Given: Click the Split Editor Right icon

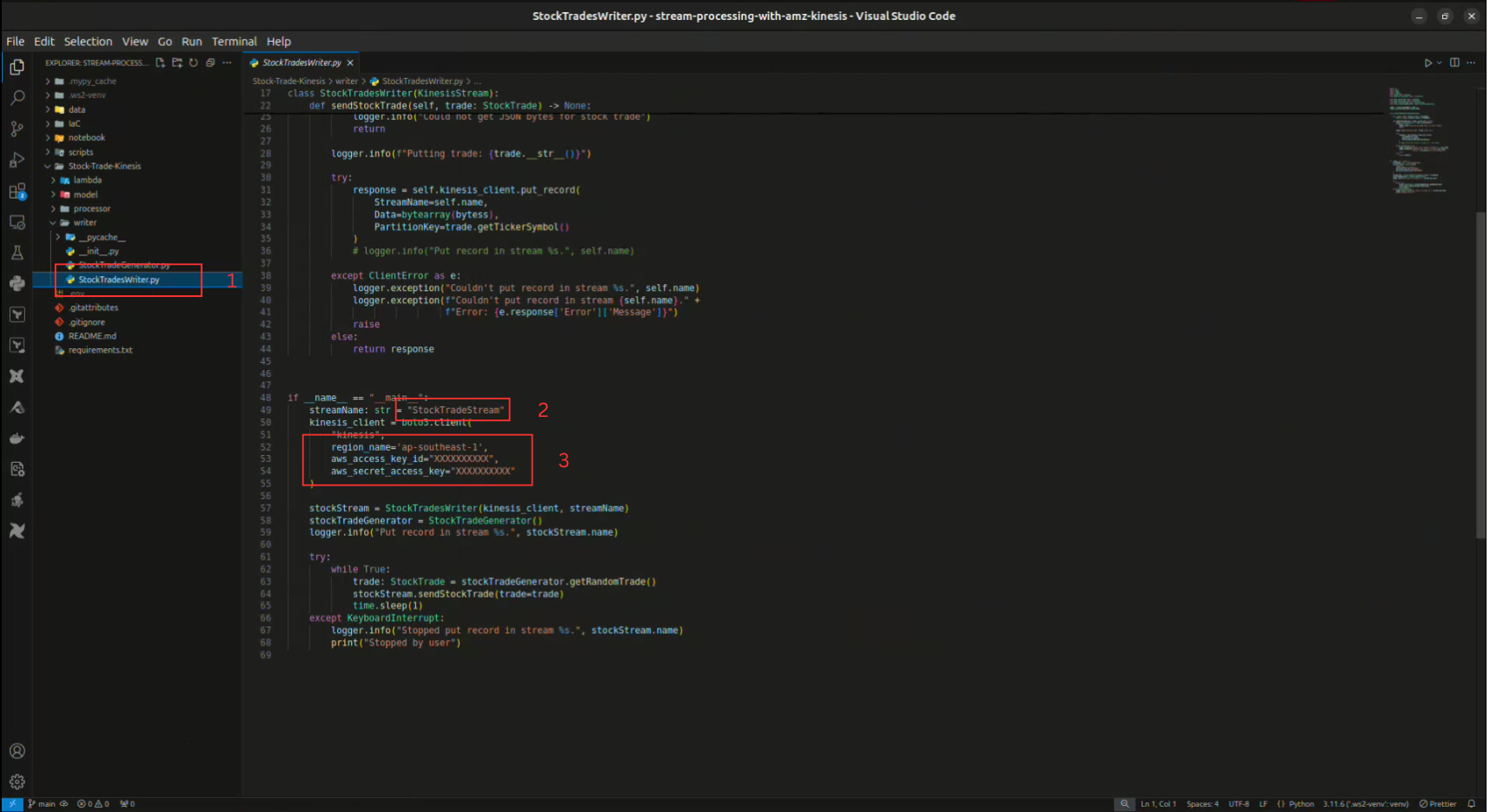Looking at the screenshot, I should click(x=1454, y=63).
